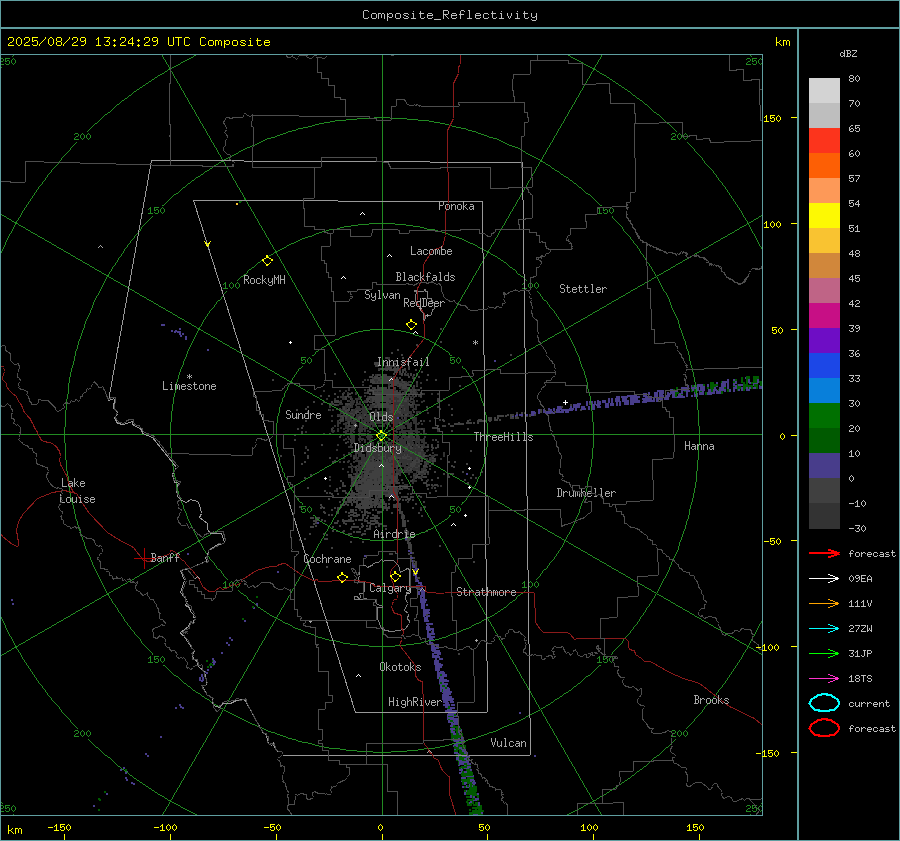
Task: Click the Blackfalds label
Action: tap(425, 277)
